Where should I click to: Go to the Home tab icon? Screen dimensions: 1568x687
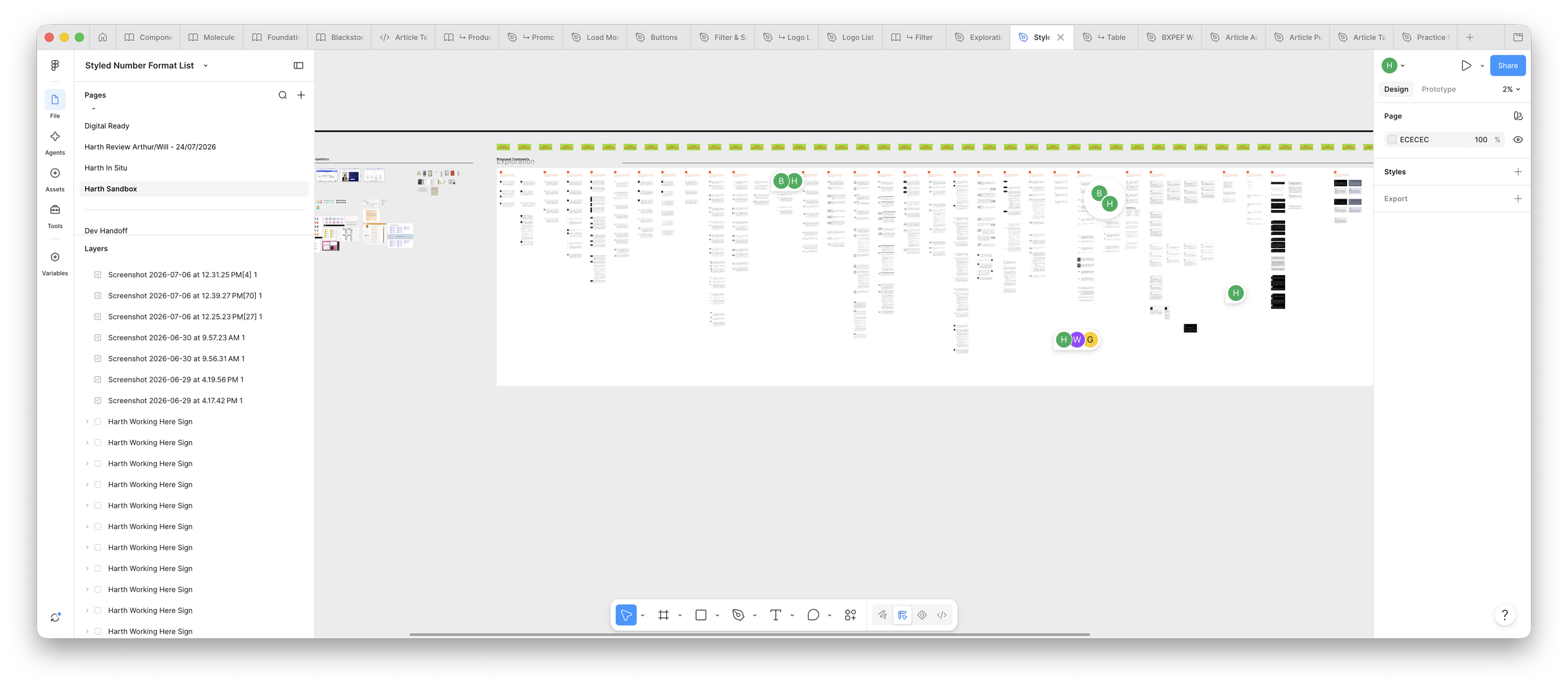(103, 37)
